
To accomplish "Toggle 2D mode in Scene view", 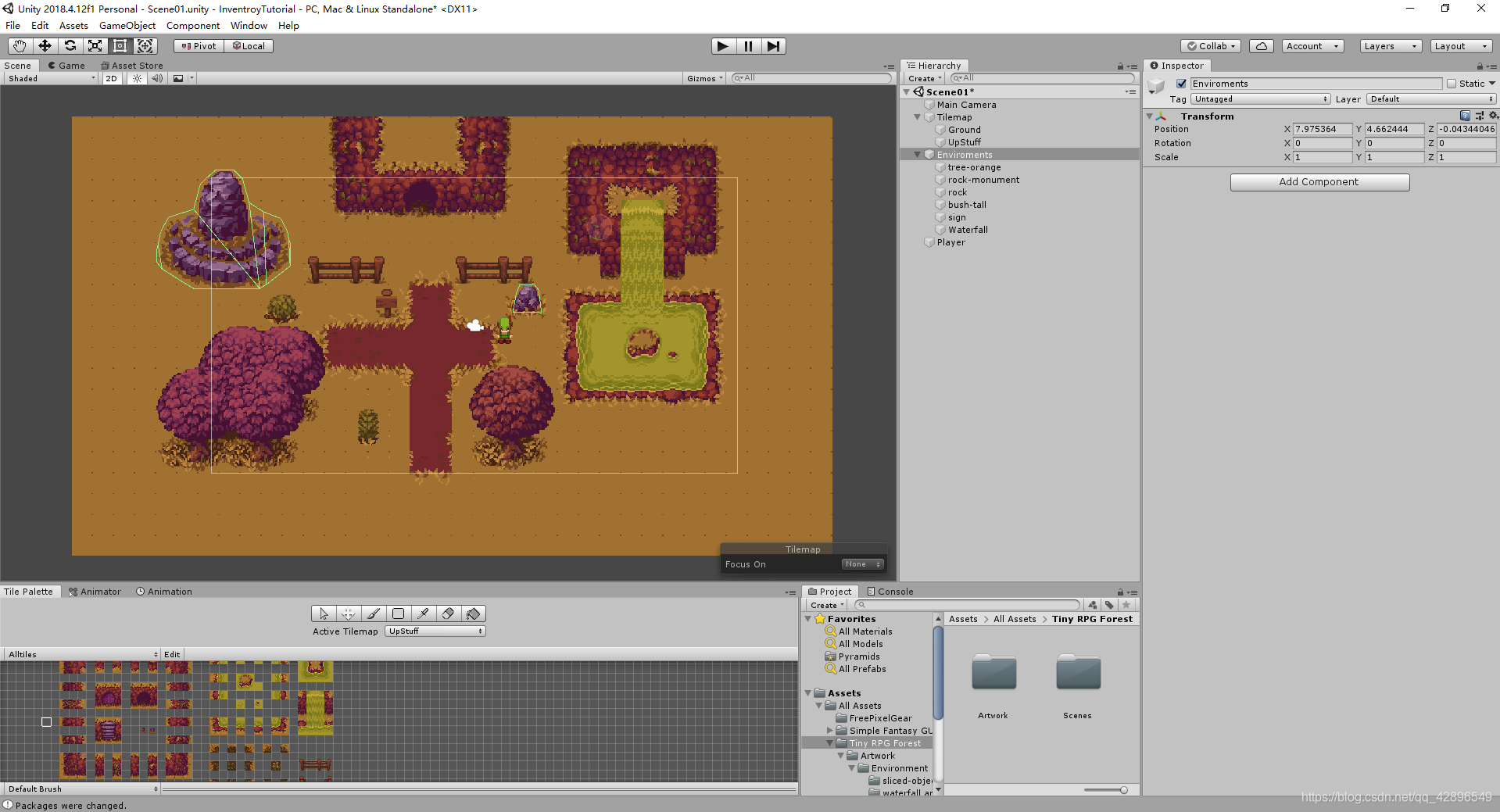I will [111, 78].
